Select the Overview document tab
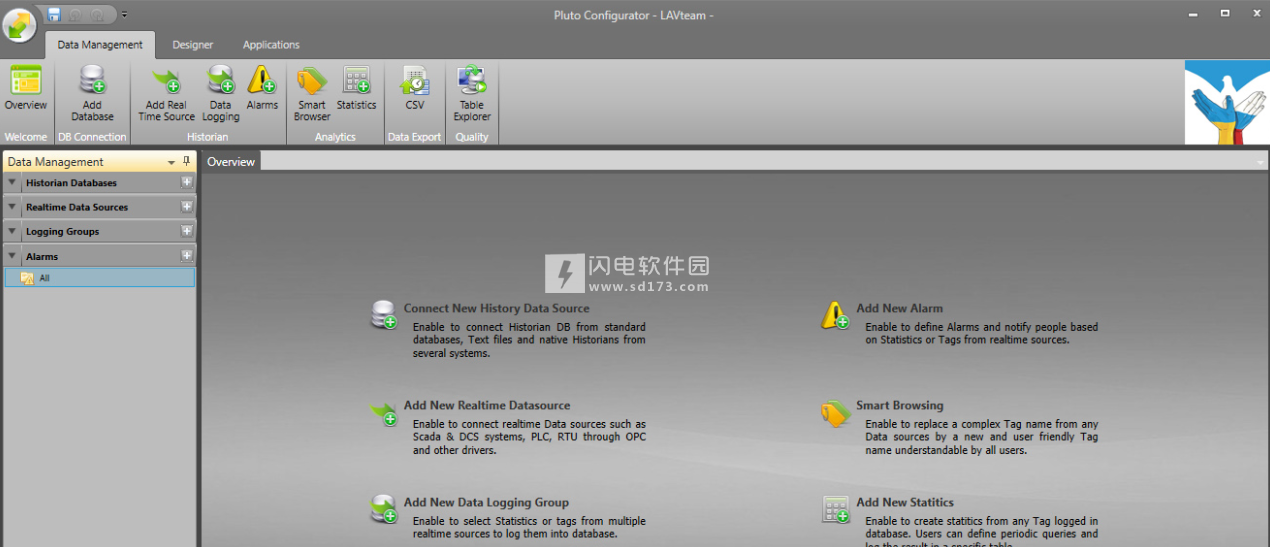The width and height of the screenshot is (1270, 547). coord(231,162)
